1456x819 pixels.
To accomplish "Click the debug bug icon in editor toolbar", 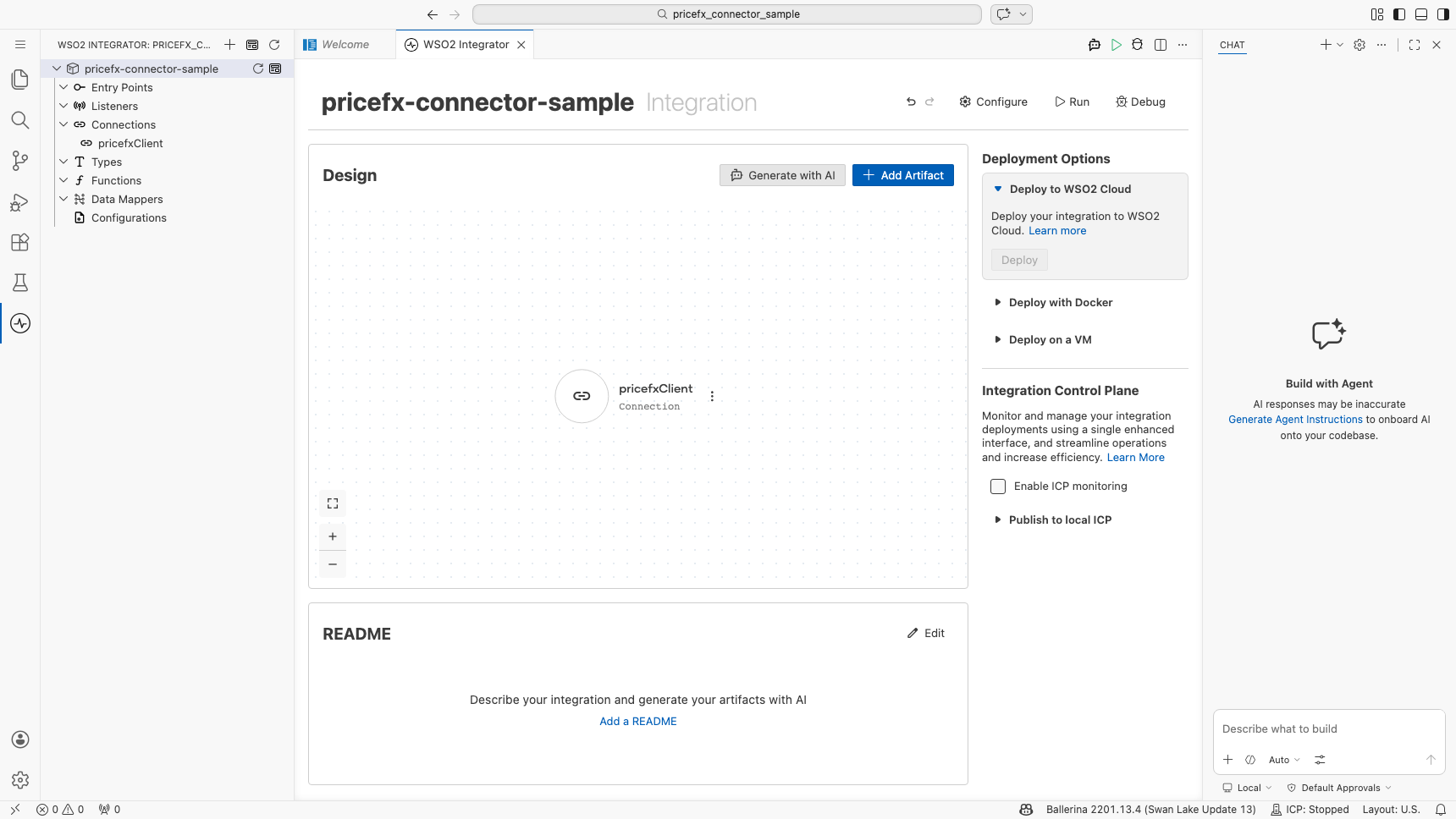I will 1138,45.
